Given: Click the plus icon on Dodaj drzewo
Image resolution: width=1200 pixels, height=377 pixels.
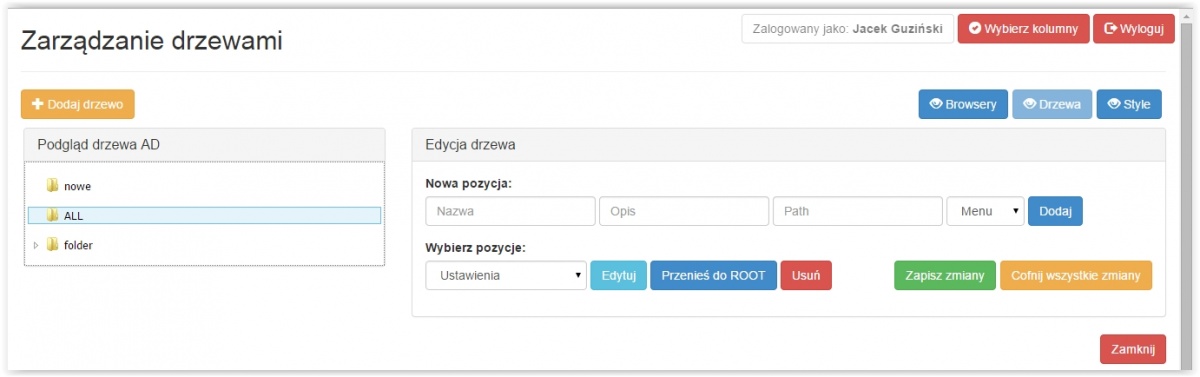Looking at the screenshot, I should click(38, 104).
